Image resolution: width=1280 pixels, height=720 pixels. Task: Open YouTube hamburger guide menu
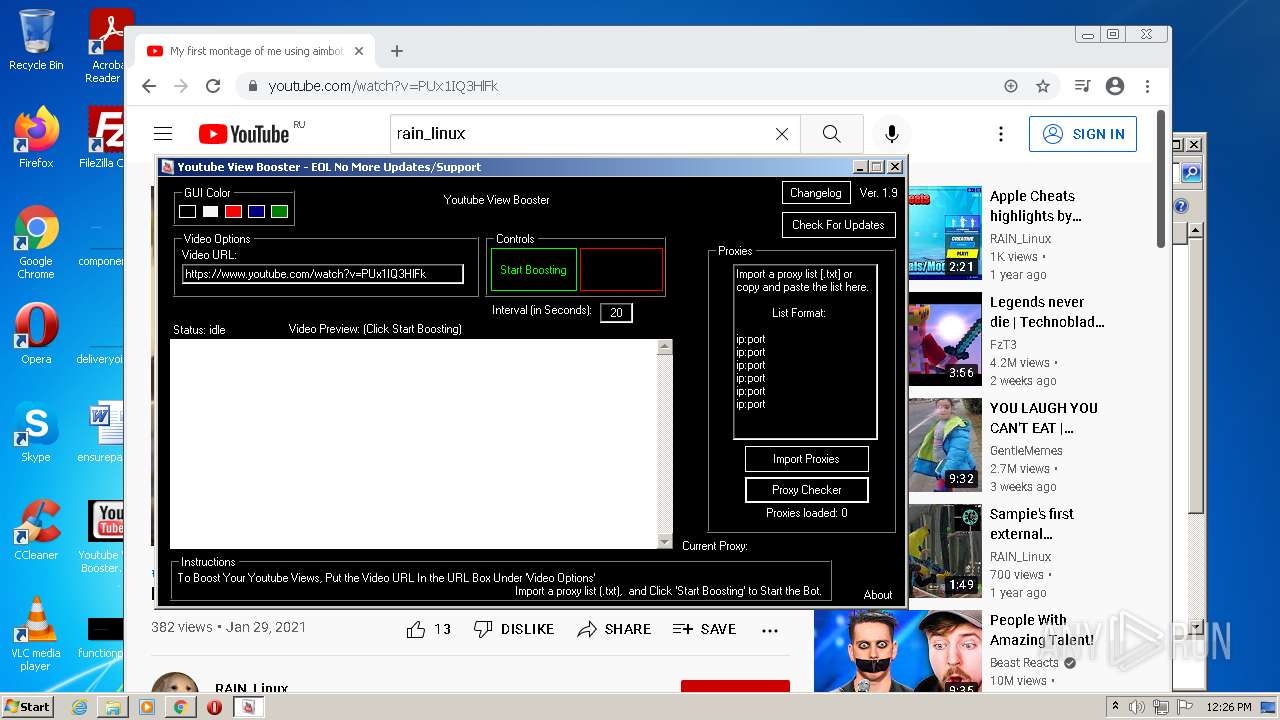[x=163, y=134]
